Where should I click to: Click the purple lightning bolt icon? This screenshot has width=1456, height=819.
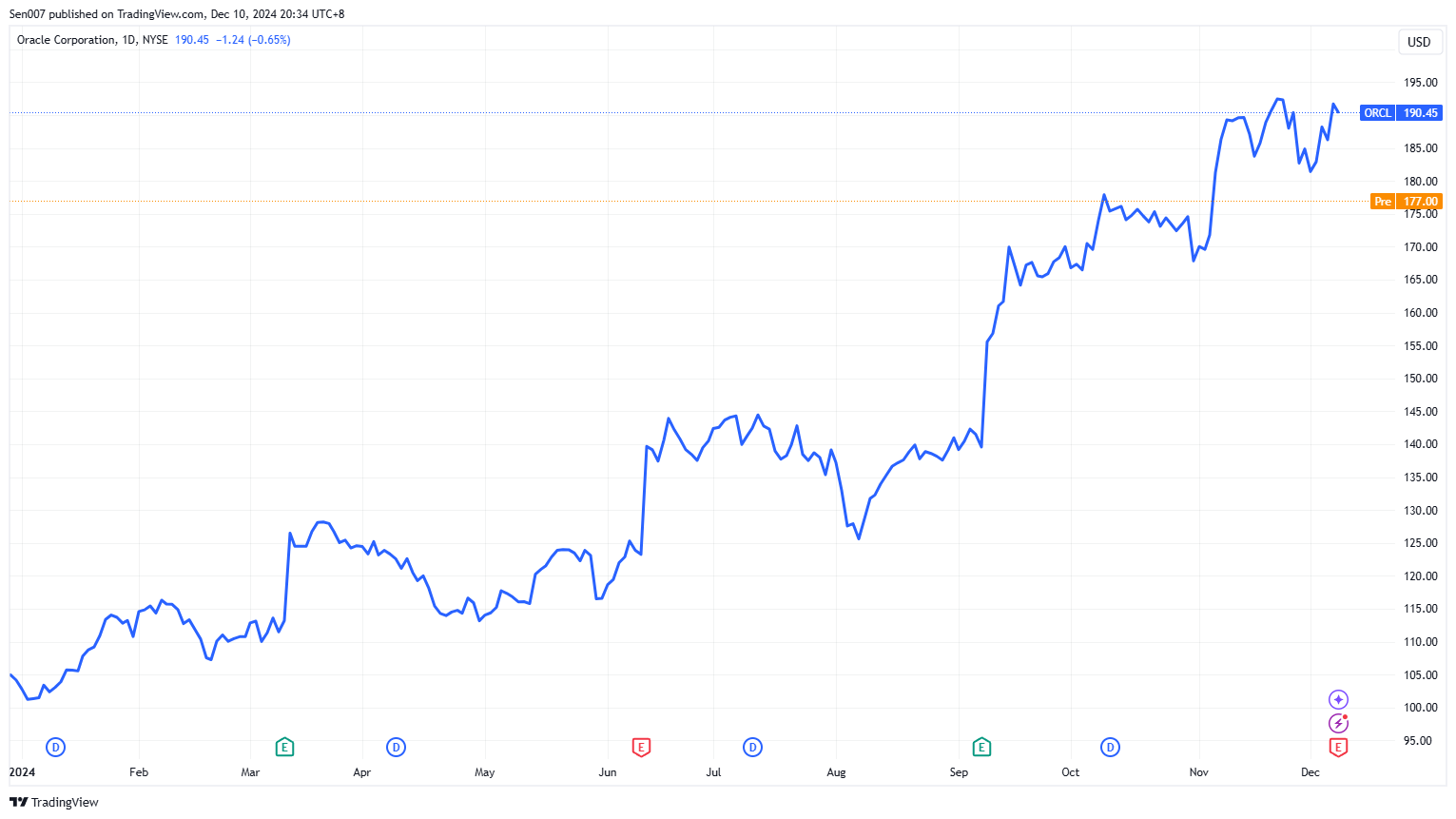pos(1338,724)
